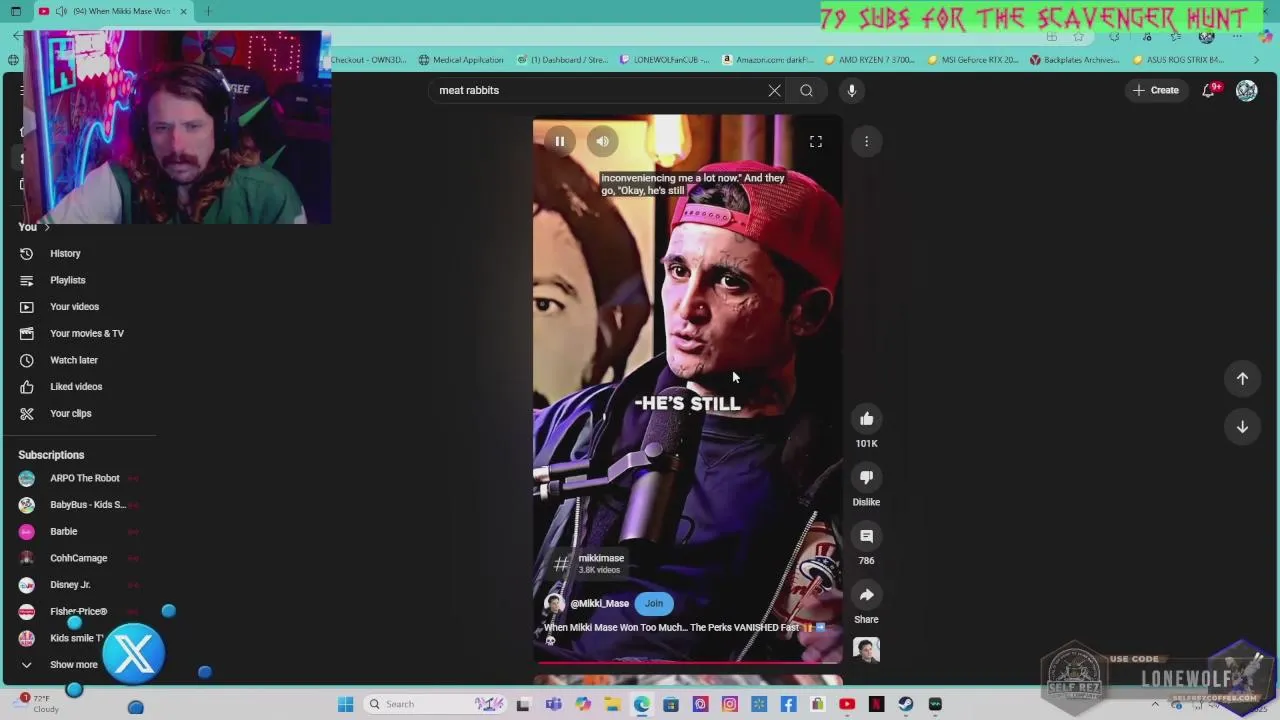The height and width of the screenshot is (720, 1280).
Task: Open Your clips in the sidebar
Action: coord(70,413)
